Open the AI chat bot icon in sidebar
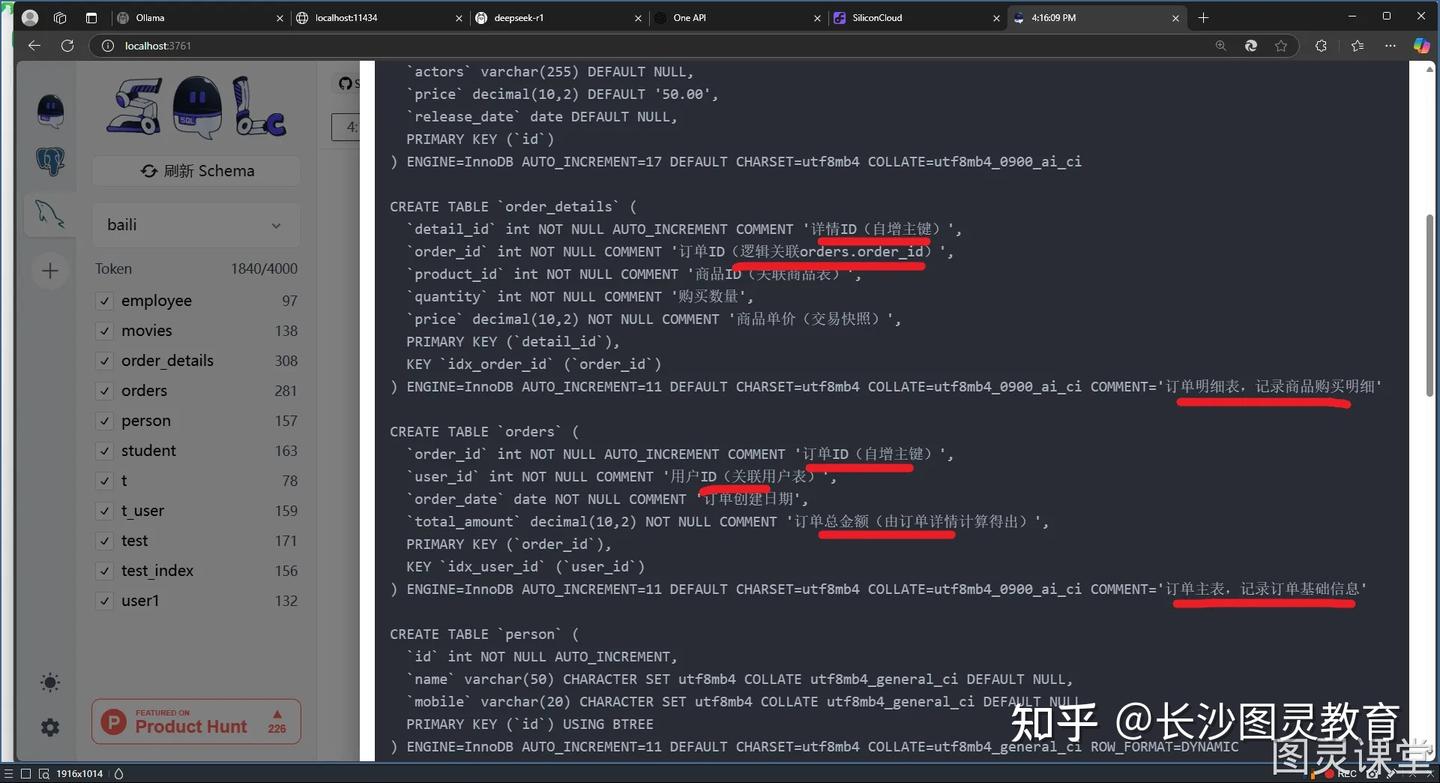This screenshot has width=1440, height=783. [x=50, y=110]
